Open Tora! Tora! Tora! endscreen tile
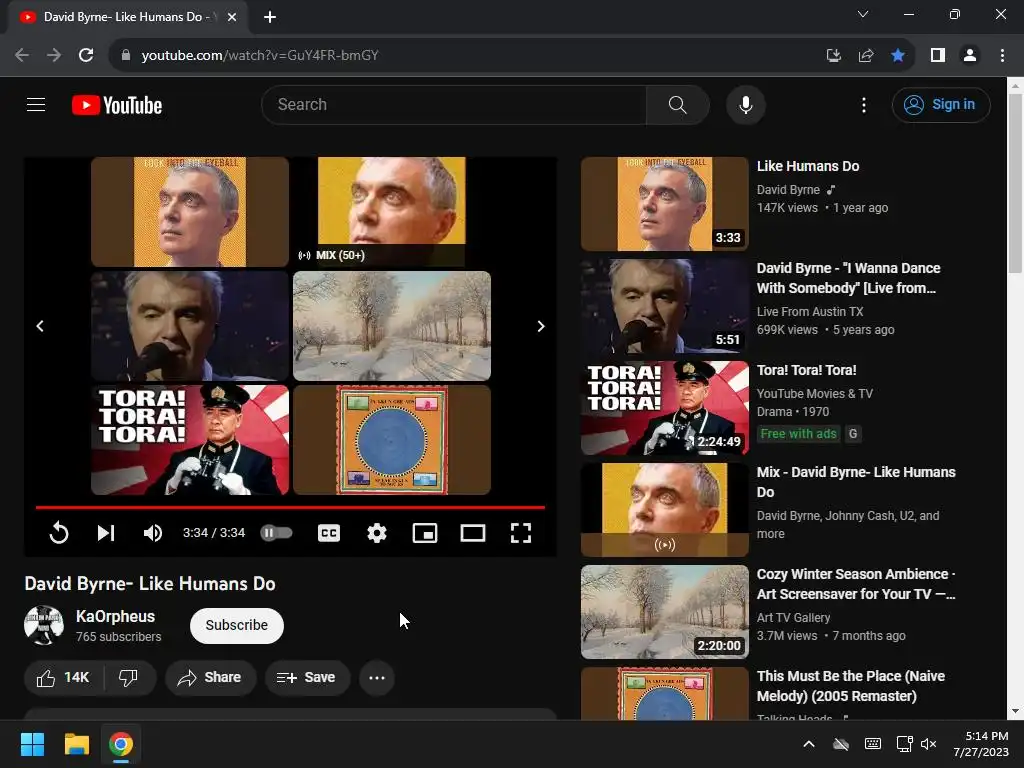 click(x=190, y=440)
